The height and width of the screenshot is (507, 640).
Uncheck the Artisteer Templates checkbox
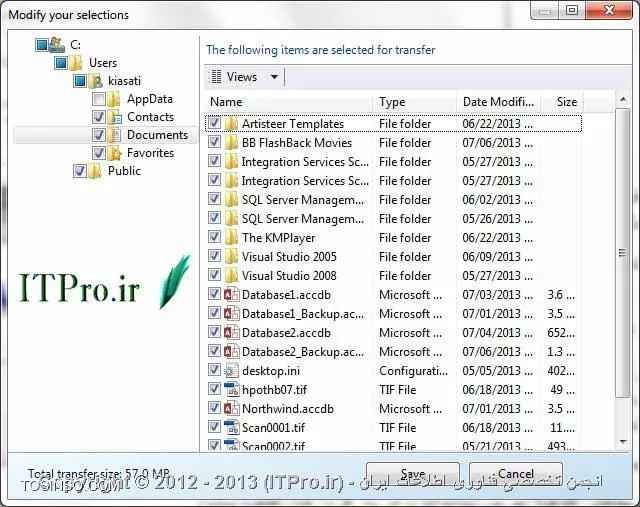215,123
